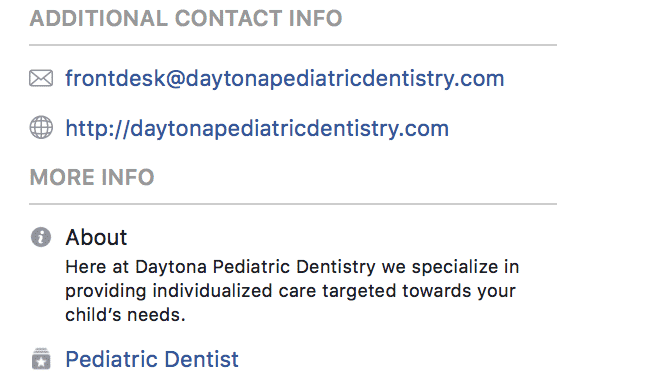Open the Pediatric Dentist category link

pos(152,359)
